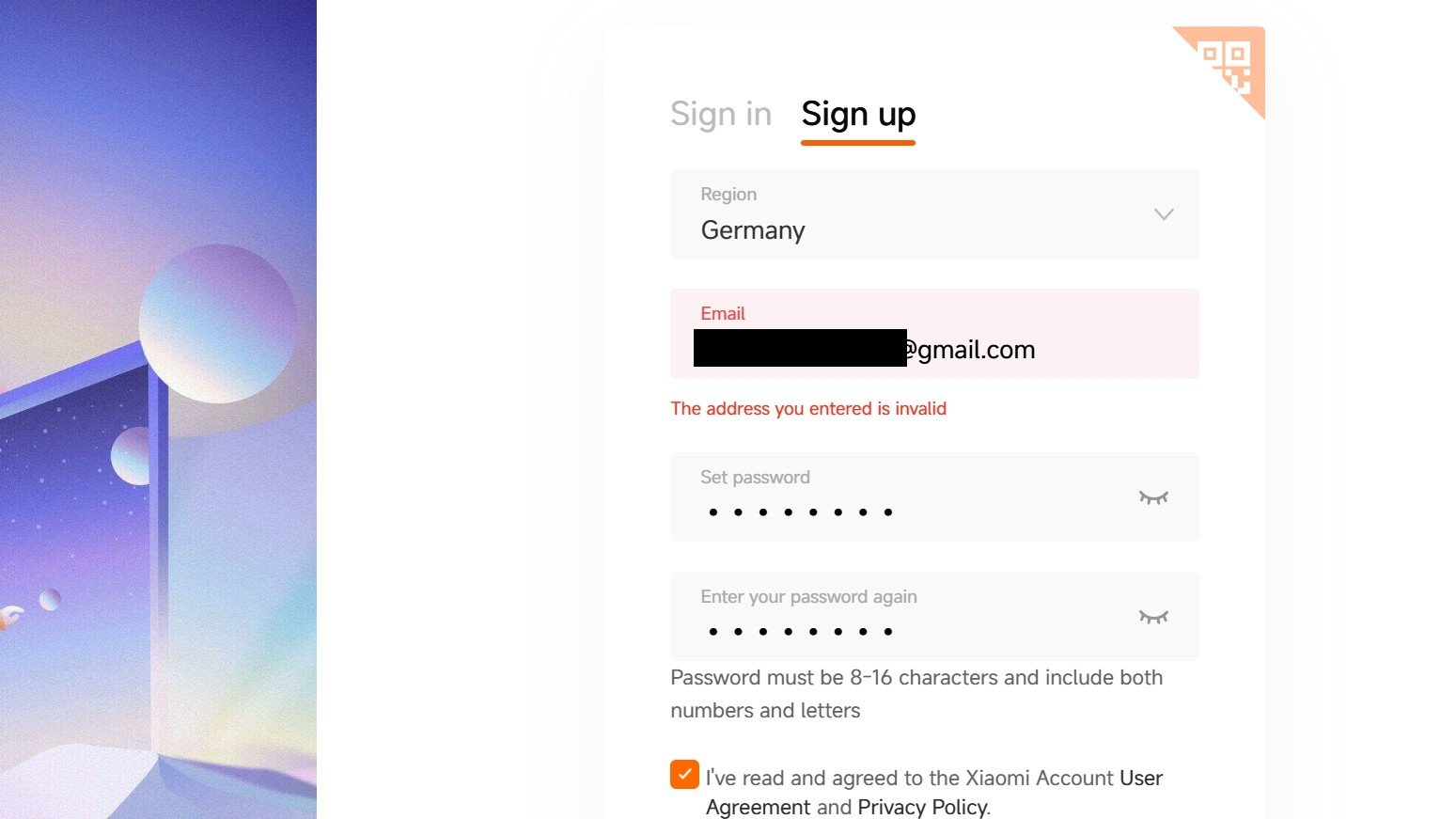Open the User Agreement link
1456x819 pixels.
[x=1140, y=779]
